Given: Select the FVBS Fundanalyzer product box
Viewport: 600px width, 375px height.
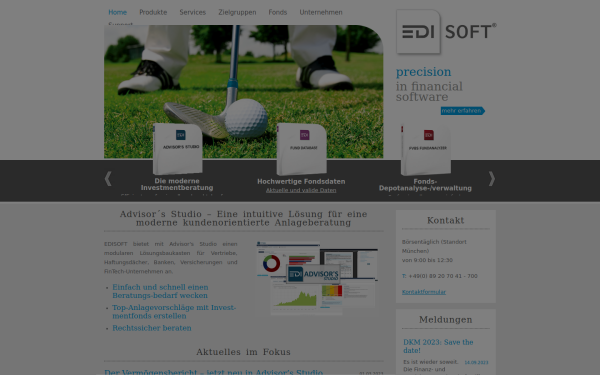Looking at the screenshot, I should pyautogui.click(x=426, y=149).
